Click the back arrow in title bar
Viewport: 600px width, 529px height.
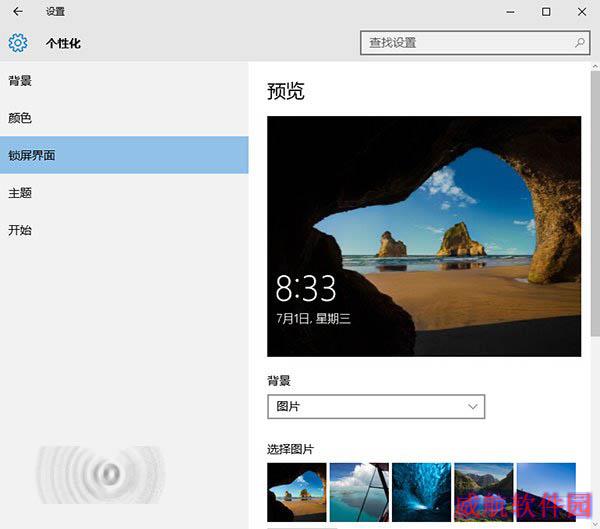(18, 11)
